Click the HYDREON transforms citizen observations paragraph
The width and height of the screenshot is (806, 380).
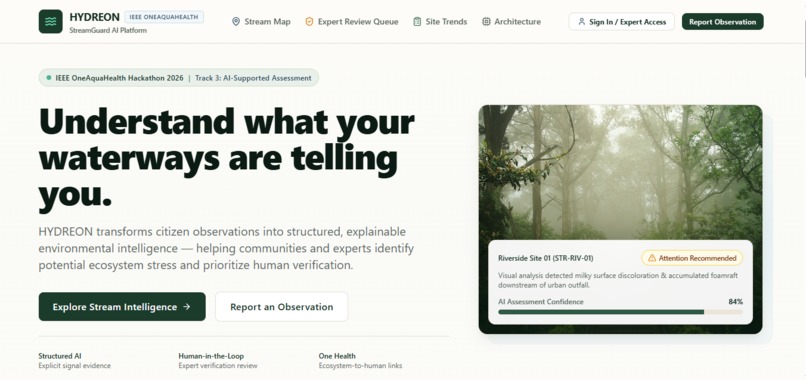226,248
